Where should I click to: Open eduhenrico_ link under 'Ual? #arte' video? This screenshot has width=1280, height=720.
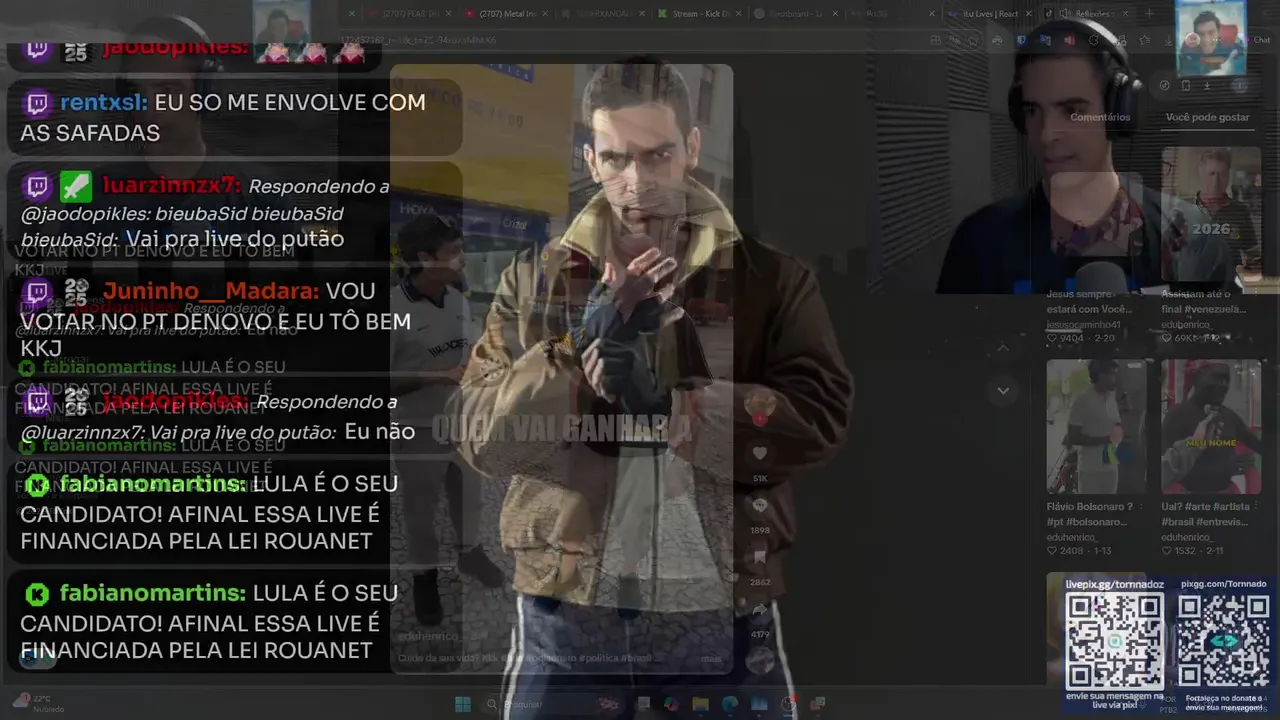point(1189,537)
